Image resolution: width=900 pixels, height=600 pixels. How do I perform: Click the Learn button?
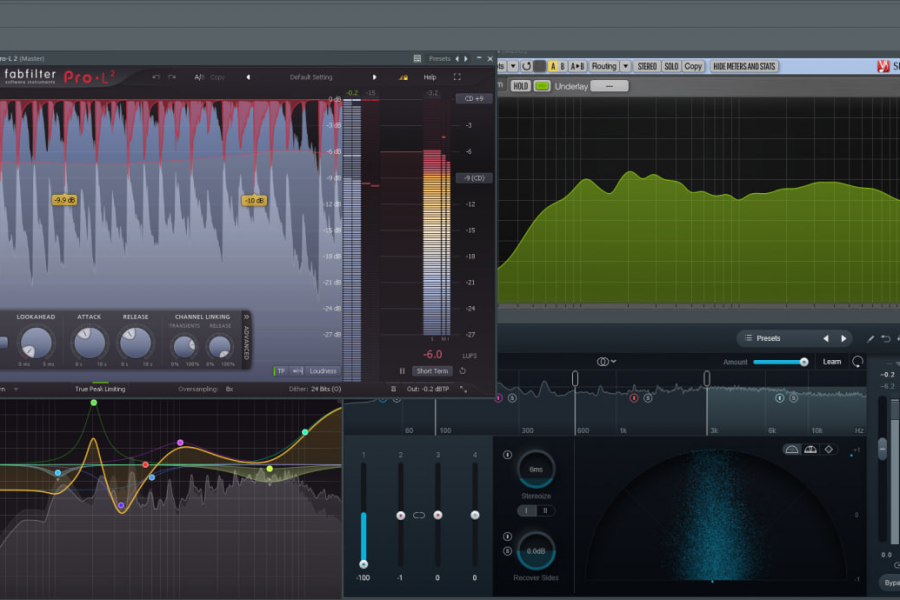832,362
